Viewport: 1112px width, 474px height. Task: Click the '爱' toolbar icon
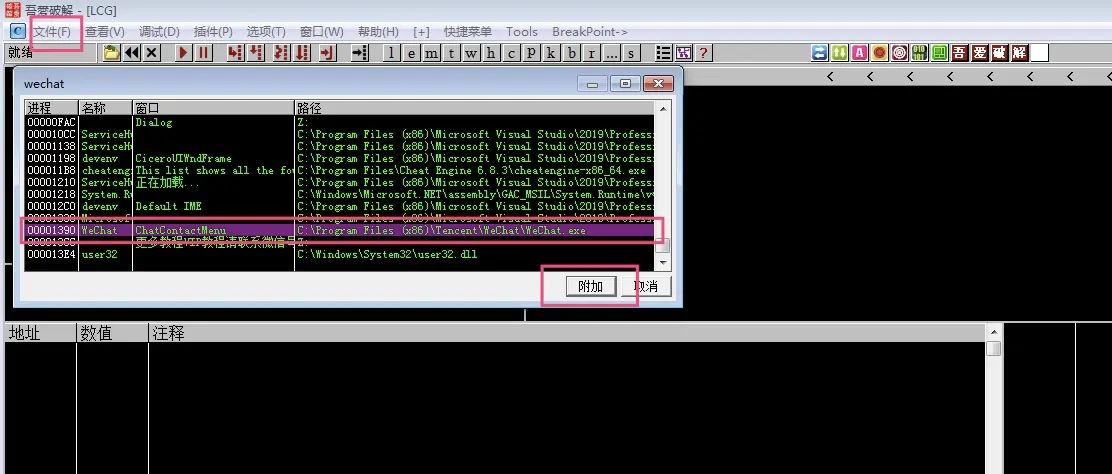[979, 53]
